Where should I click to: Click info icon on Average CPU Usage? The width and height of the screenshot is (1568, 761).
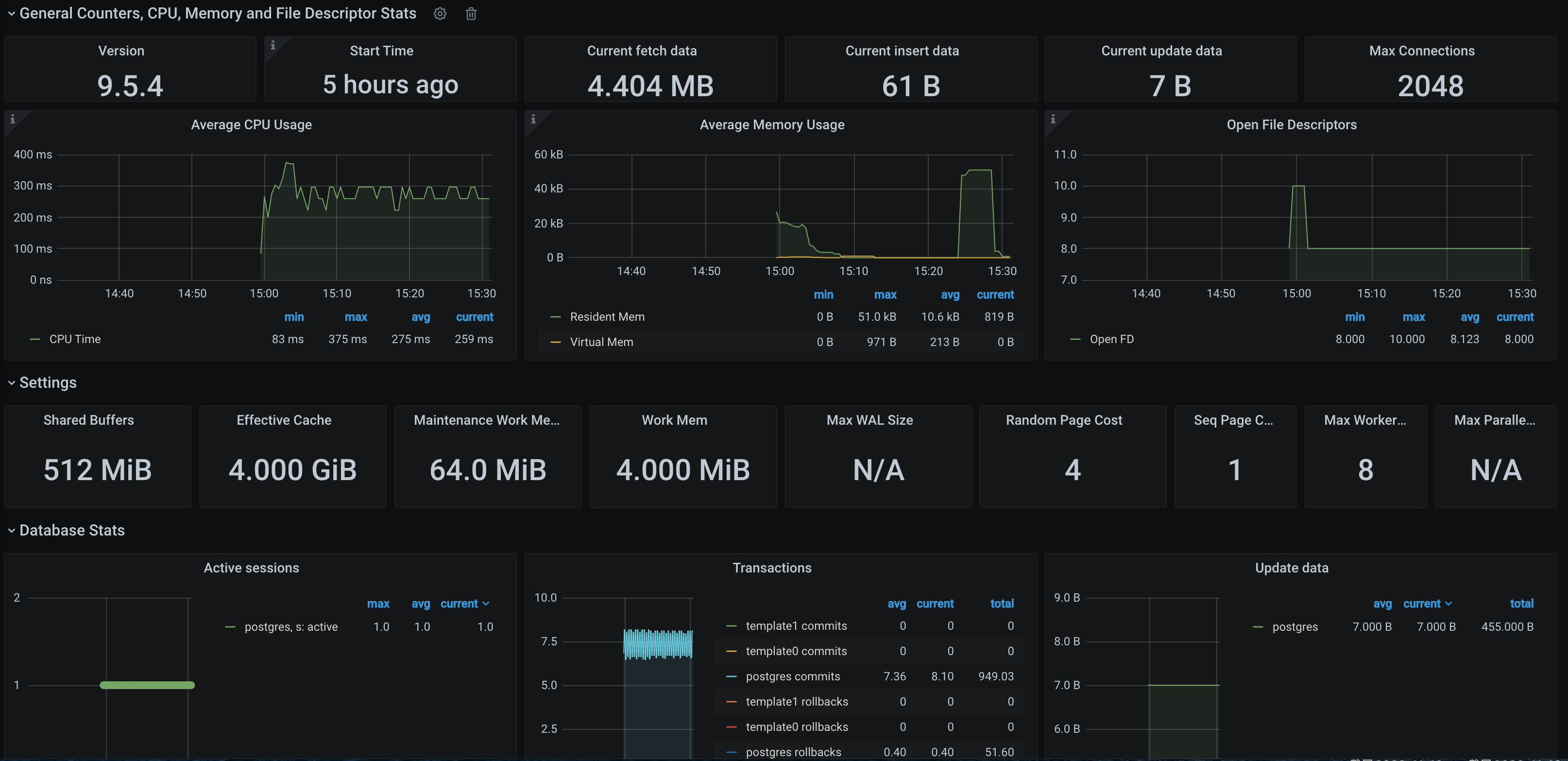tap(12, 120)
